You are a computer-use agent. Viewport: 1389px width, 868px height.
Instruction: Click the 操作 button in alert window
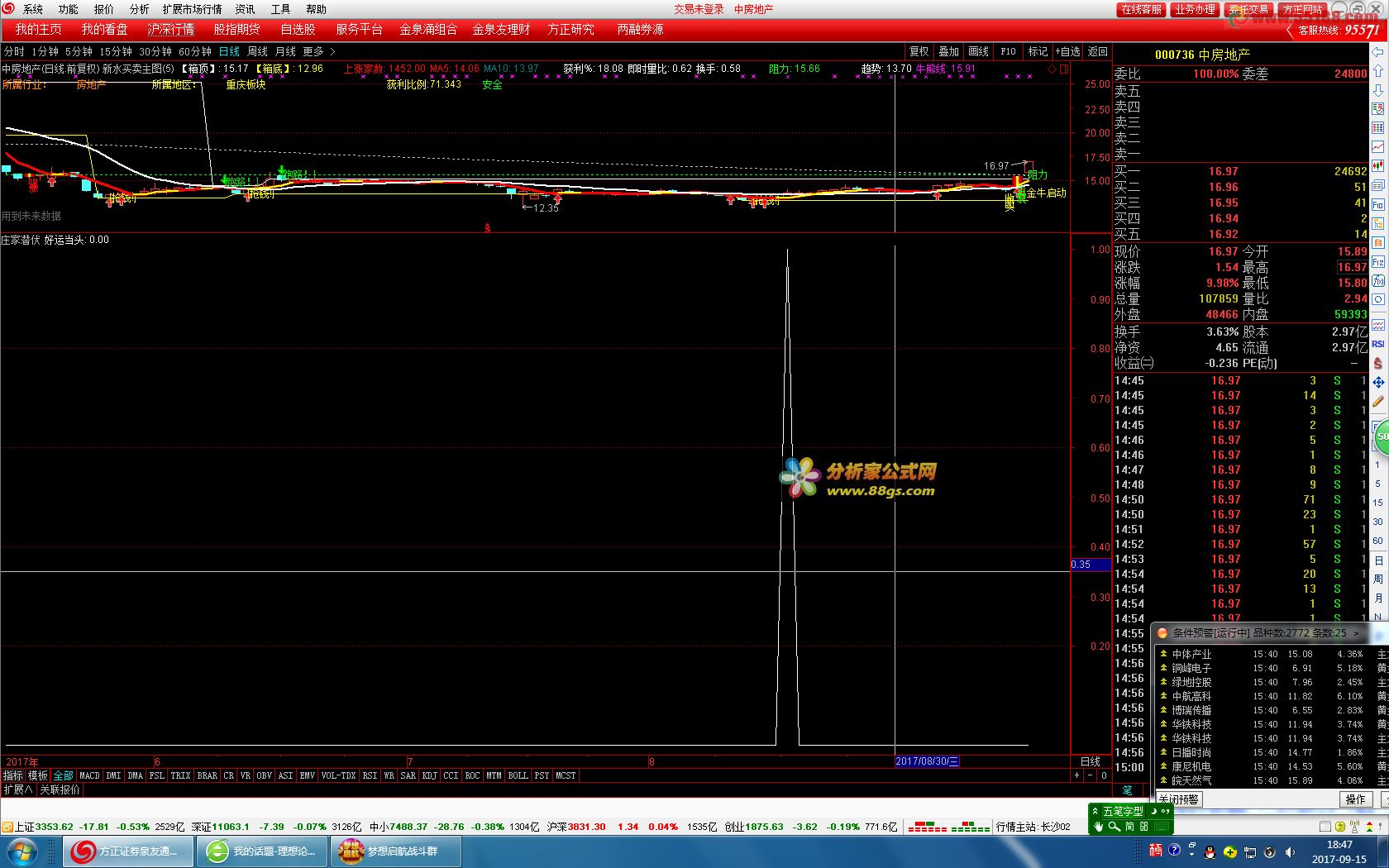tap(1356, 799)
